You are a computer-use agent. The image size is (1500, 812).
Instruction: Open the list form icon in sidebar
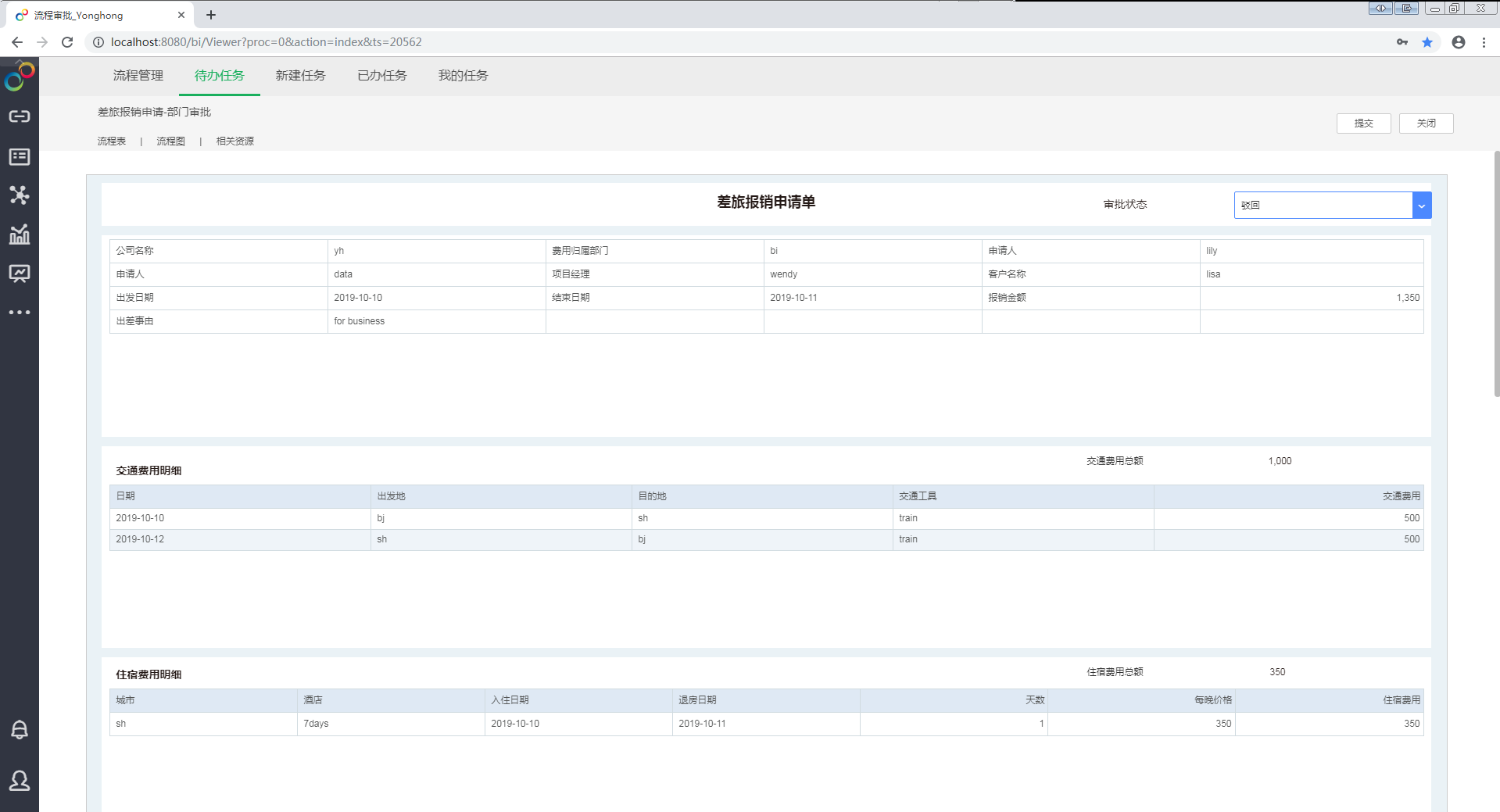click(20, 157)
